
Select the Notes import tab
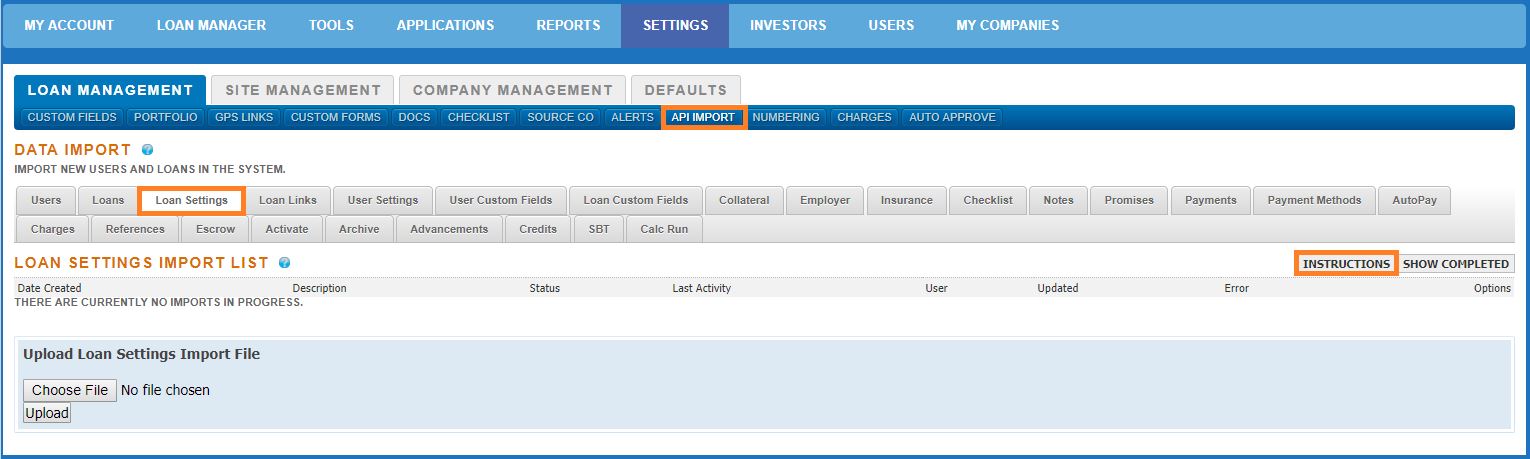pos(1058,200)
